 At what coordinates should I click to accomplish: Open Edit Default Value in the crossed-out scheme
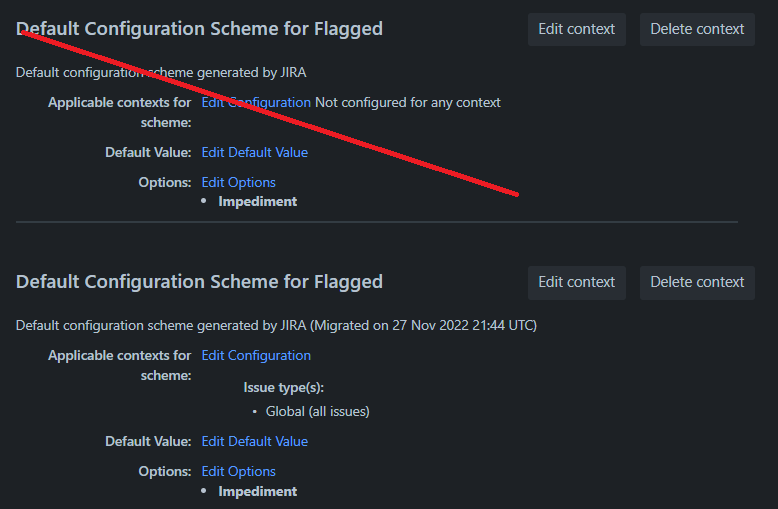click(255, 152)
